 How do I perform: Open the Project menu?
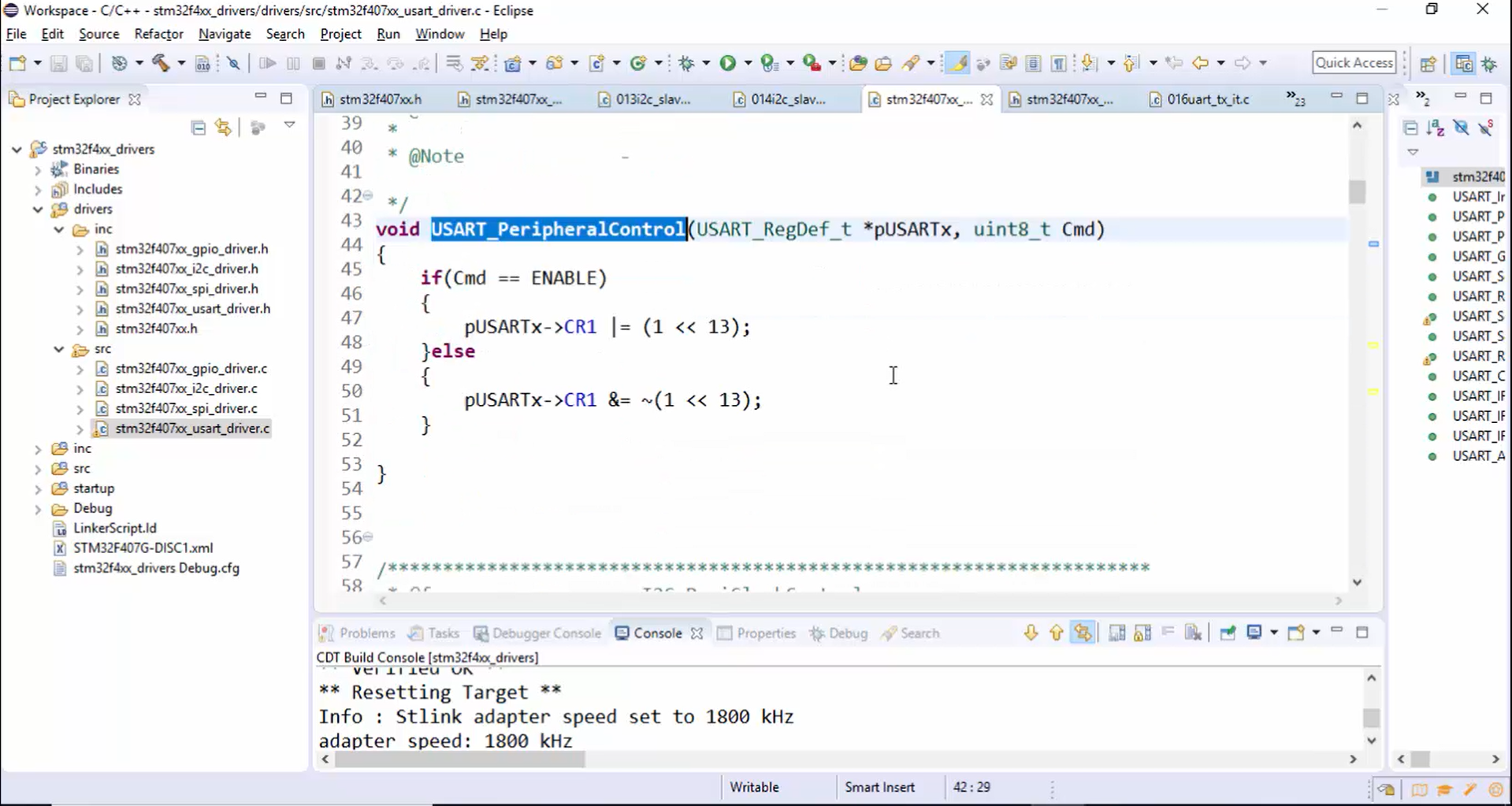point(340,34)
